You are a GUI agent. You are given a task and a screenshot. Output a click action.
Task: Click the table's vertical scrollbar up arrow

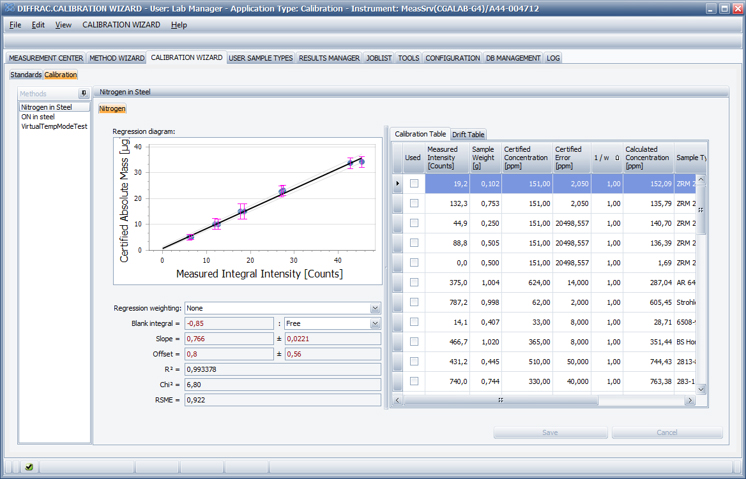[x=701, y=180]
